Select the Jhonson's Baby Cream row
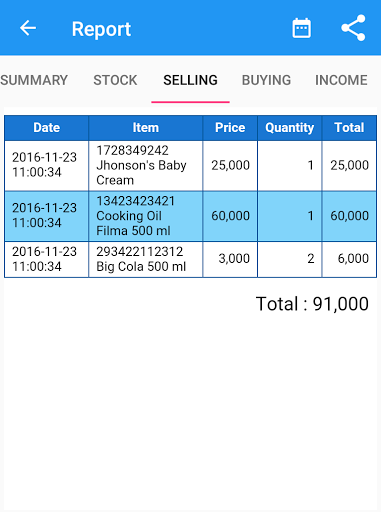The image size is (381, 512). pyautogui.click(x=190, y=166)
